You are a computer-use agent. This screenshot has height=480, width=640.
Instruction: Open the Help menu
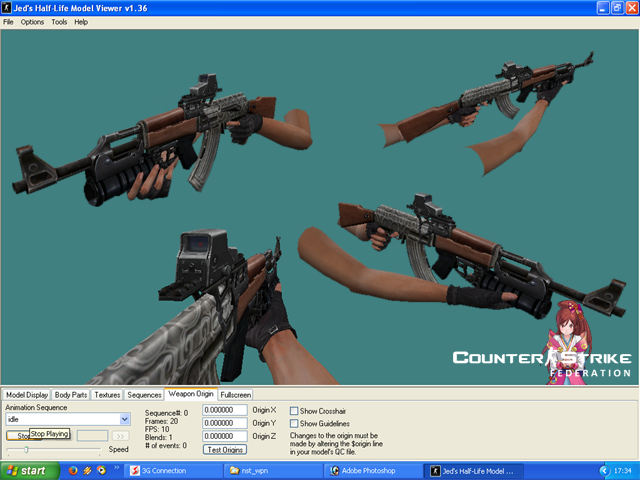81,22
